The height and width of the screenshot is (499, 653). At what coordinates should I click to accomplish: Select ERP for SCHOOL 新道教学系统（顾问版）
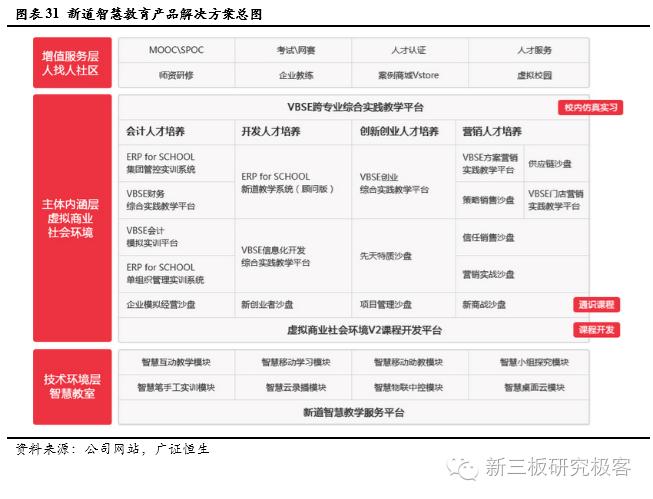pyautogui.click(x=293, y=182)
